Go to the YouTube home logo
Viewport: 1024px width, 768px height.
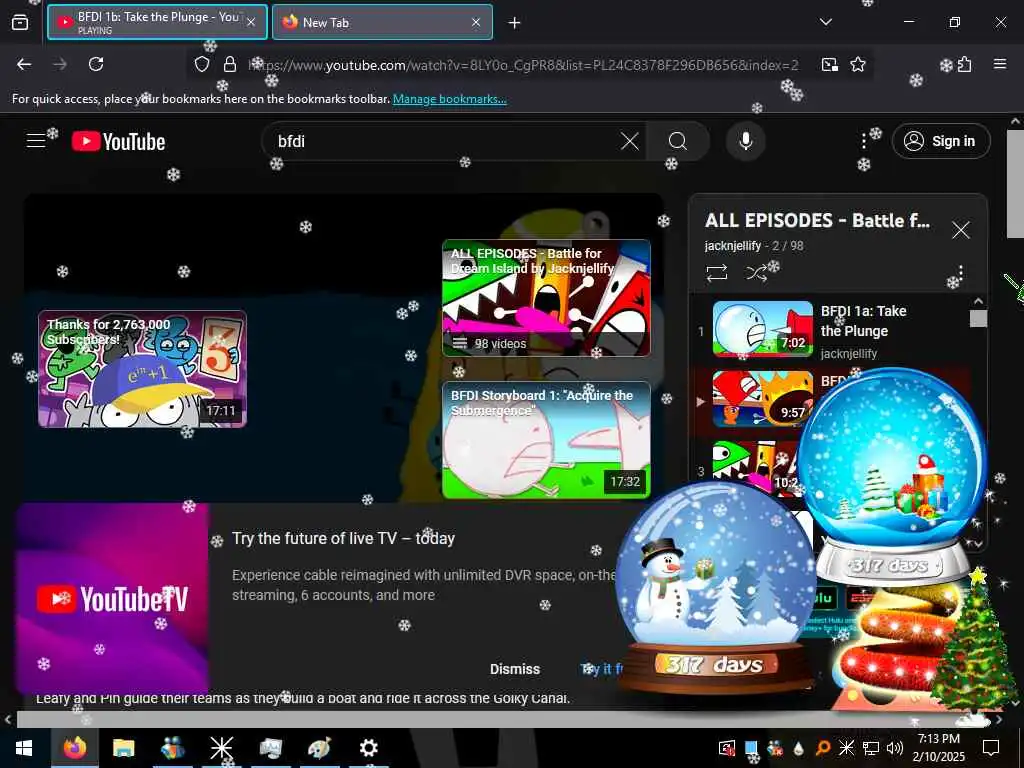coord(118,141)
